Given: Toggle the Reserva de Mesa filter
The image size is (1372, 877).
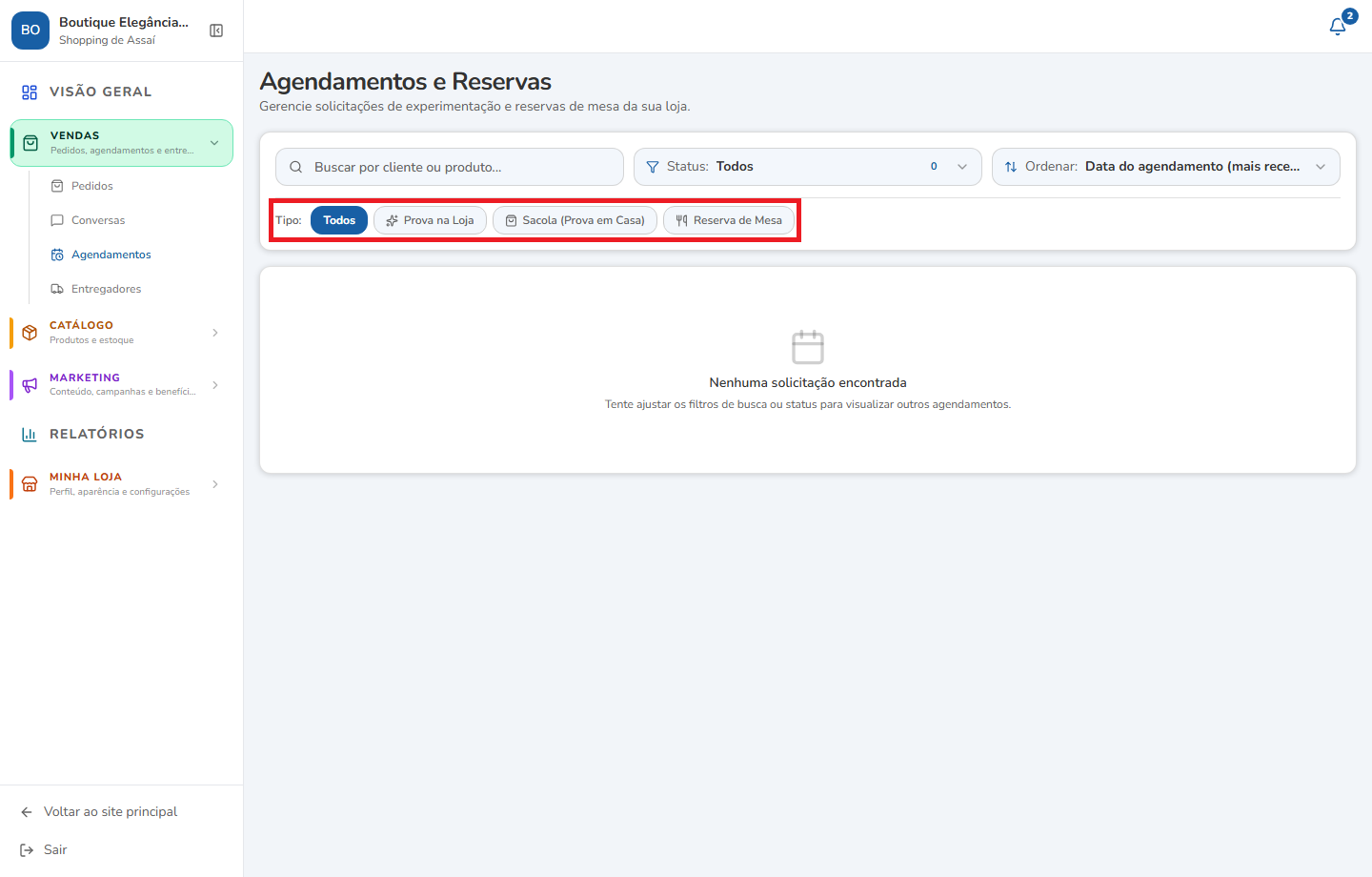Looking at the screenshot, I should 729,220.
